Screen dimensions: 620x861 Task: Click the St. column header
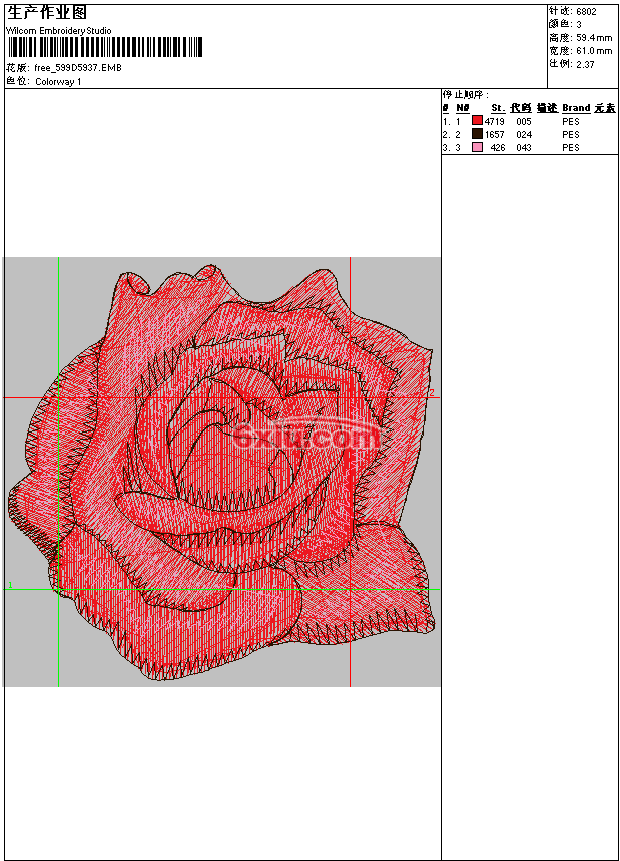(x=498, y=108)
